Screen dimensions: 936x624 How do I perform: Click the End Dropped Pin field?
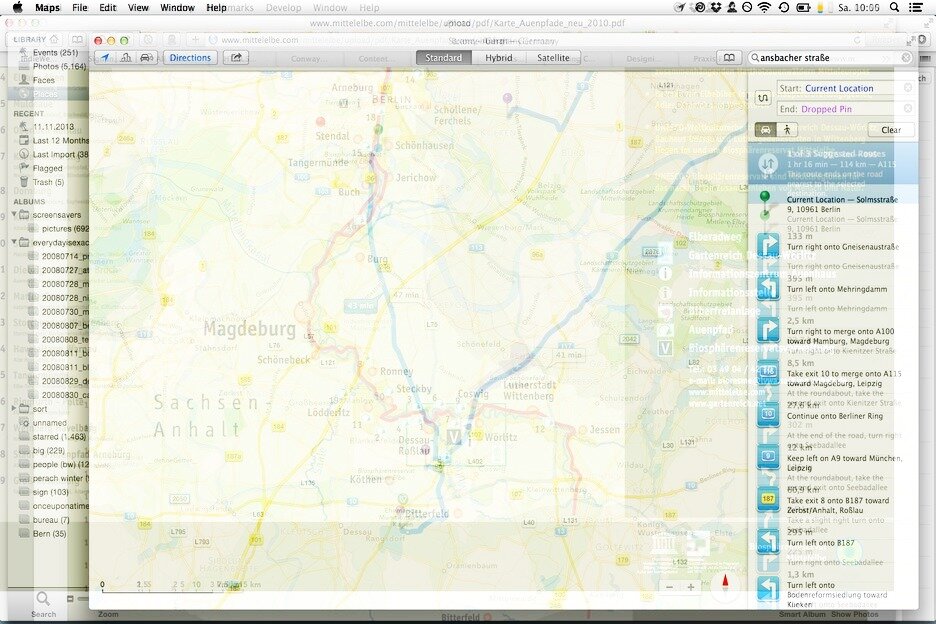(x=845, y=109)
